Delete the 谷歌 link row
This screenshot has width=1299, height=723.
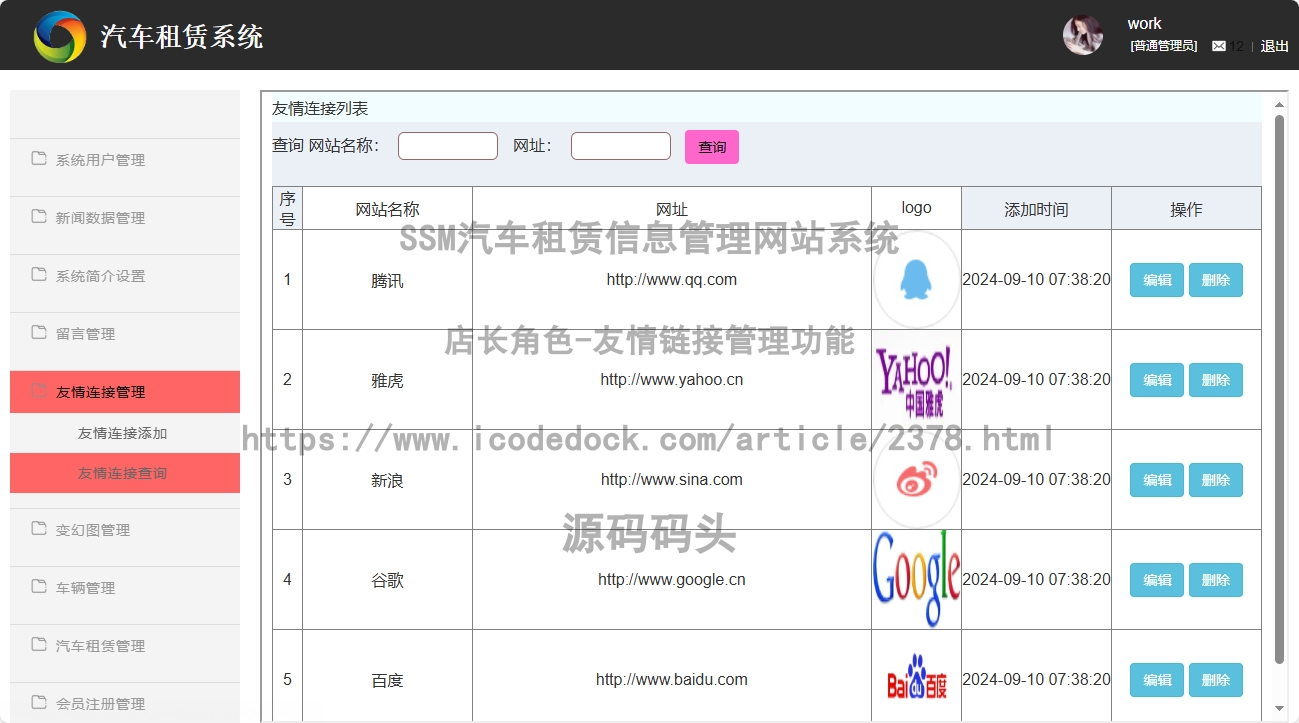pyautogui.click(x=1216, y=580)
